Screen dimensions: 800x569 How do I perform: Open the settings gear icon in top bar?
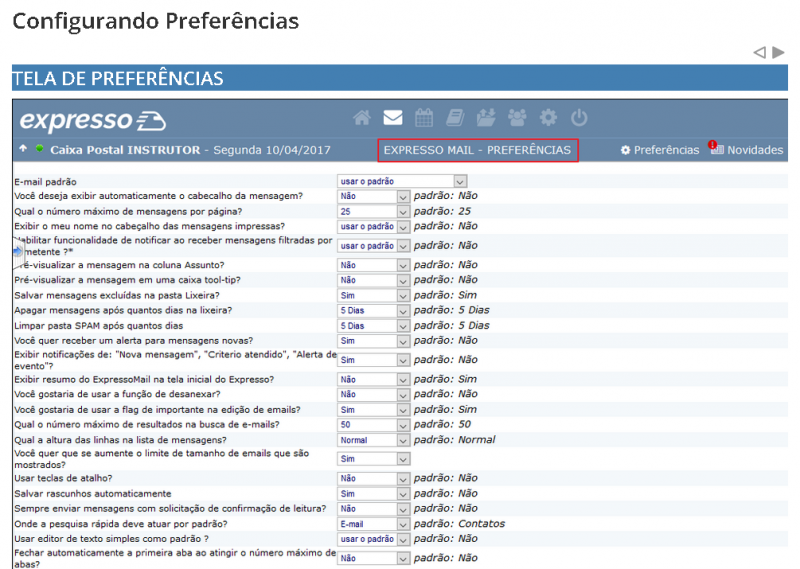tap(548, 118)
